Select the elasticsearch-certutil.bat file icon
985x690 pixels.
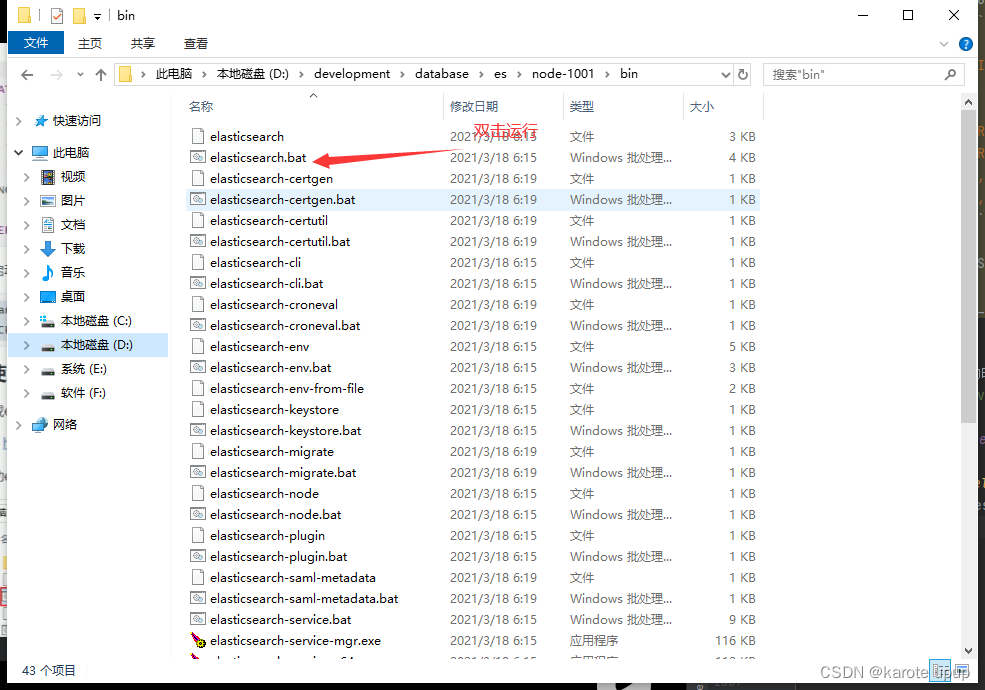[x=198, y=241]
